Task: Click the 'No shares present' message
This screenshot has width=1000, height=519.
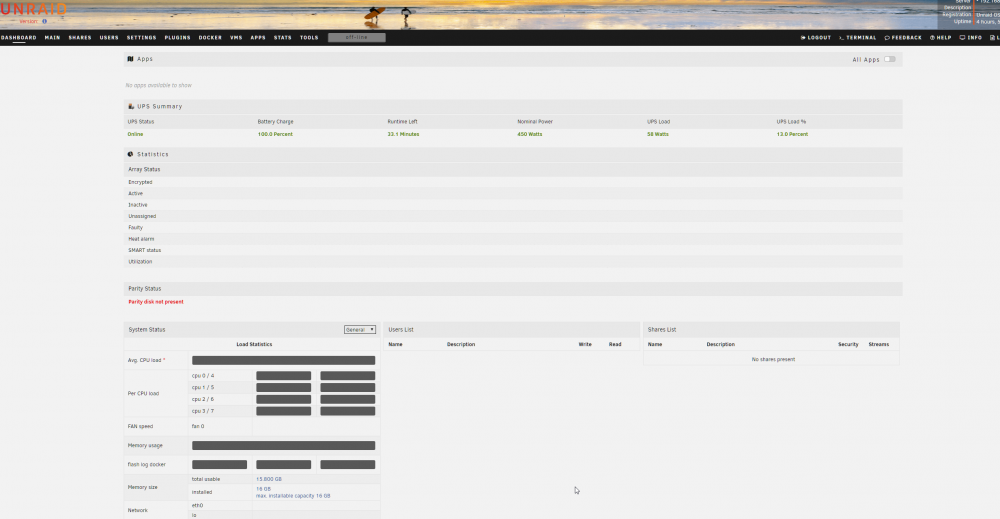Action: [773, 359]
